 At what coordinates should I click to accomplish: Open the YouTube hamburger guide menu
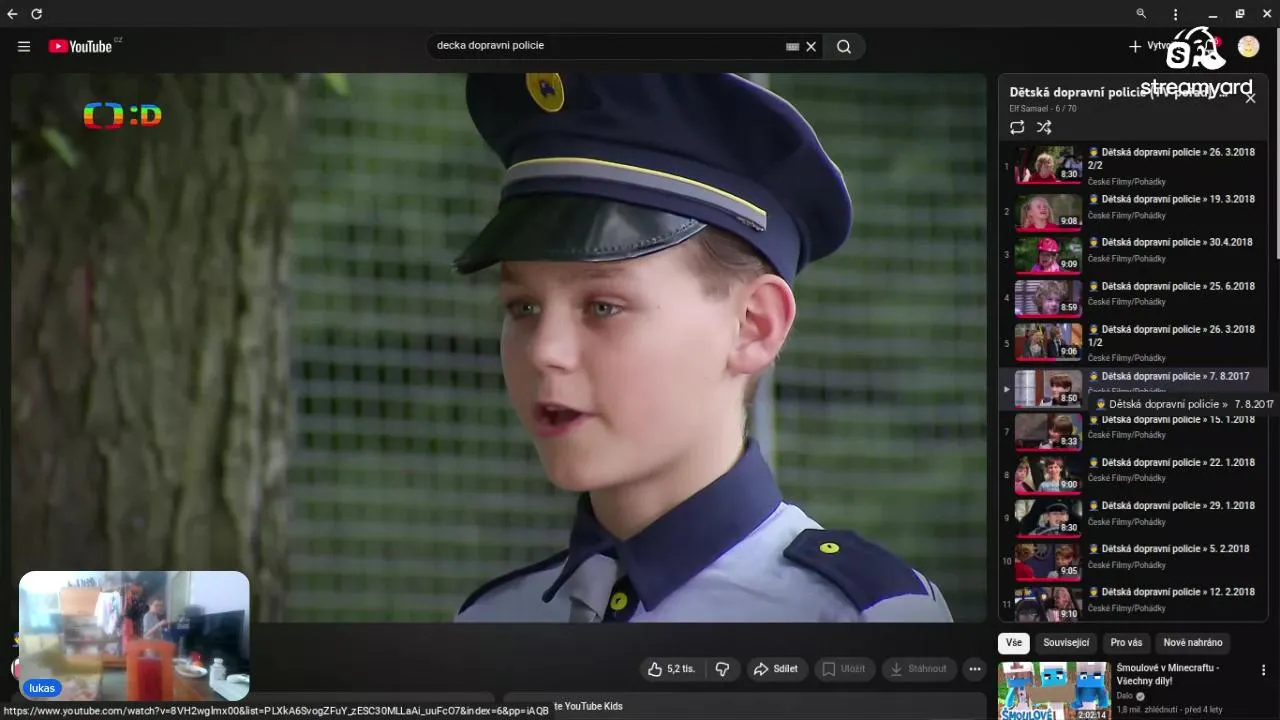click(x=24, y=46)
